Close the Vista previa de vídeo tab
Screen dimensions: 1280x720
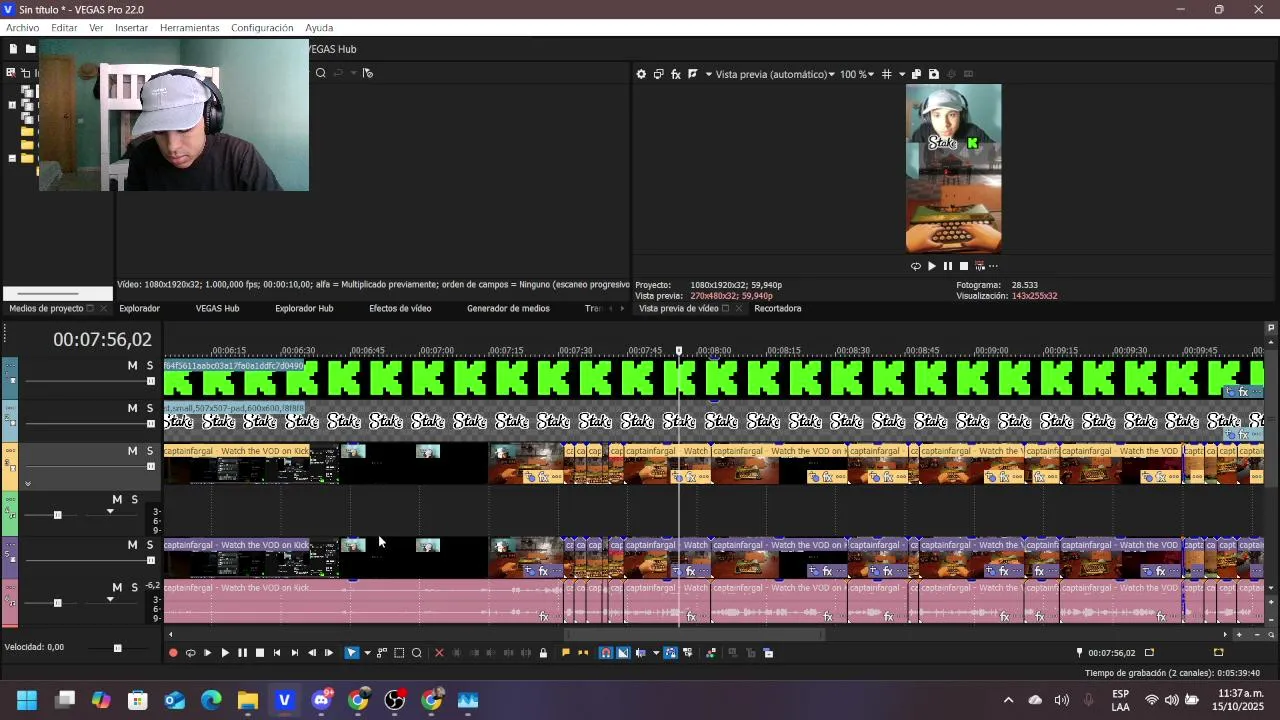click(739, 309)
